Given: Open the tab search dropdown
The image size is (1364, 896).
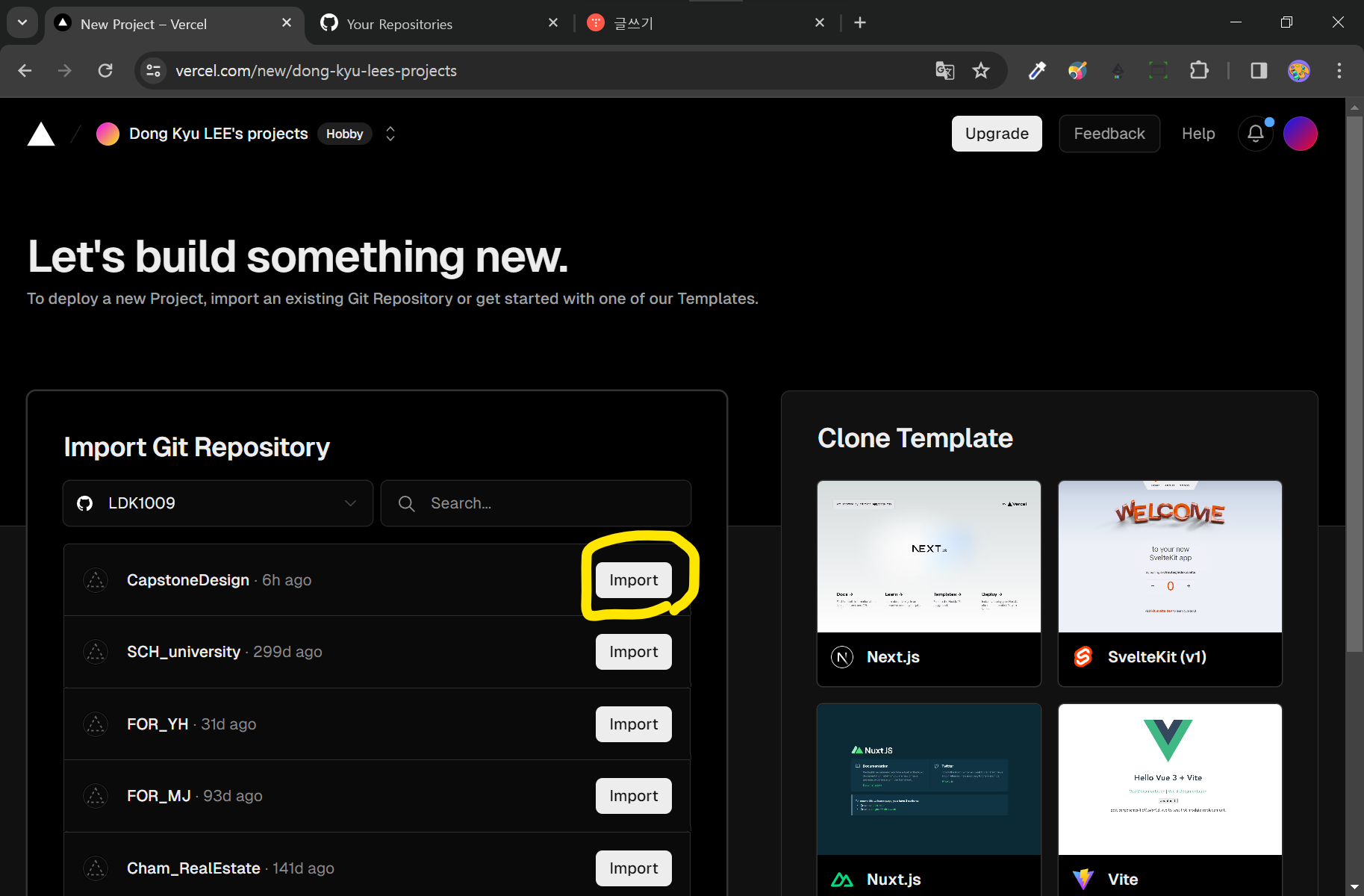Looking at the screenshot, I should [22, 22].
